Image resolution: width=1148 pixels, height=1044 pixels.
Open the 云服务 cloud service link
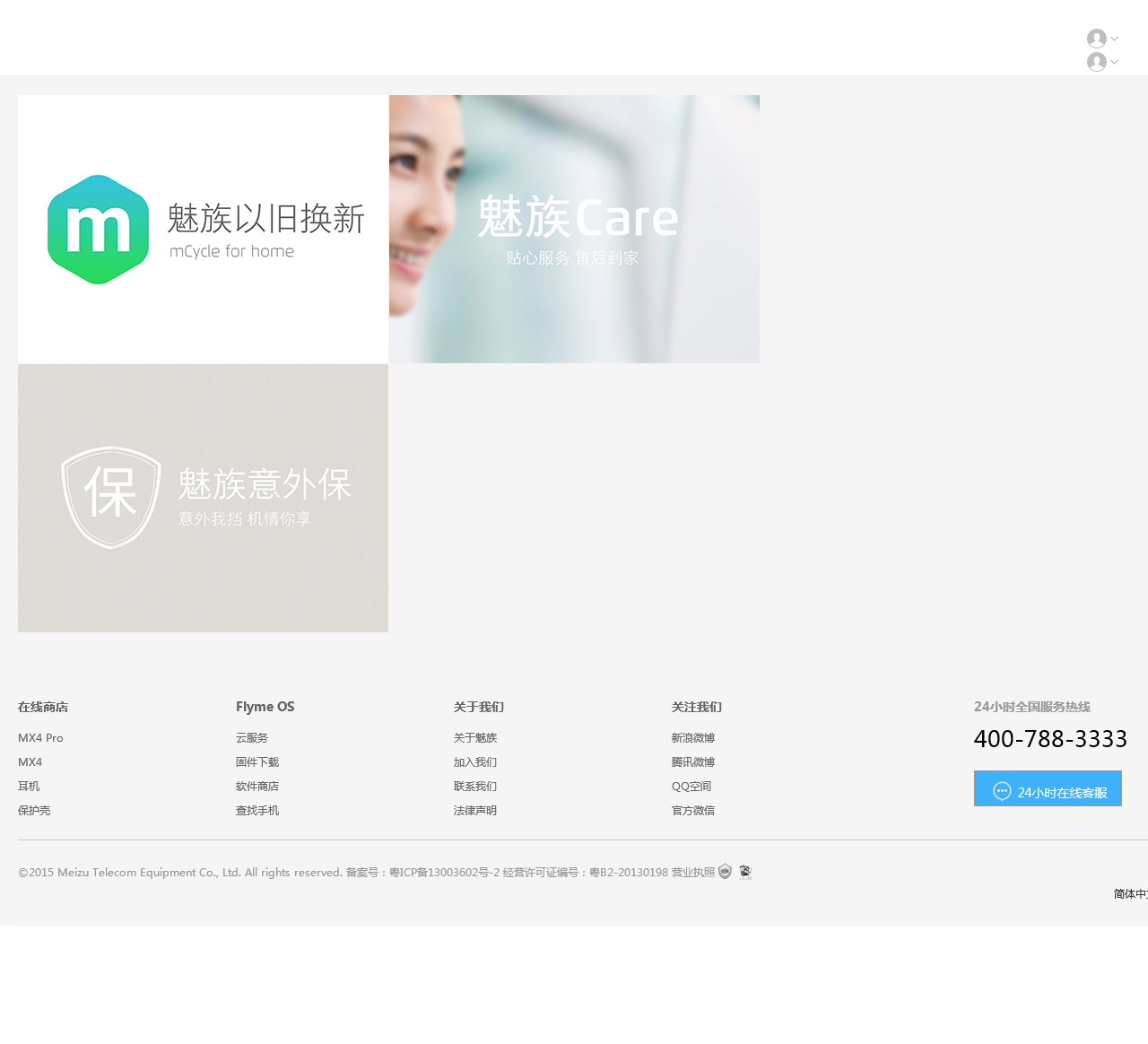[252, 738]
